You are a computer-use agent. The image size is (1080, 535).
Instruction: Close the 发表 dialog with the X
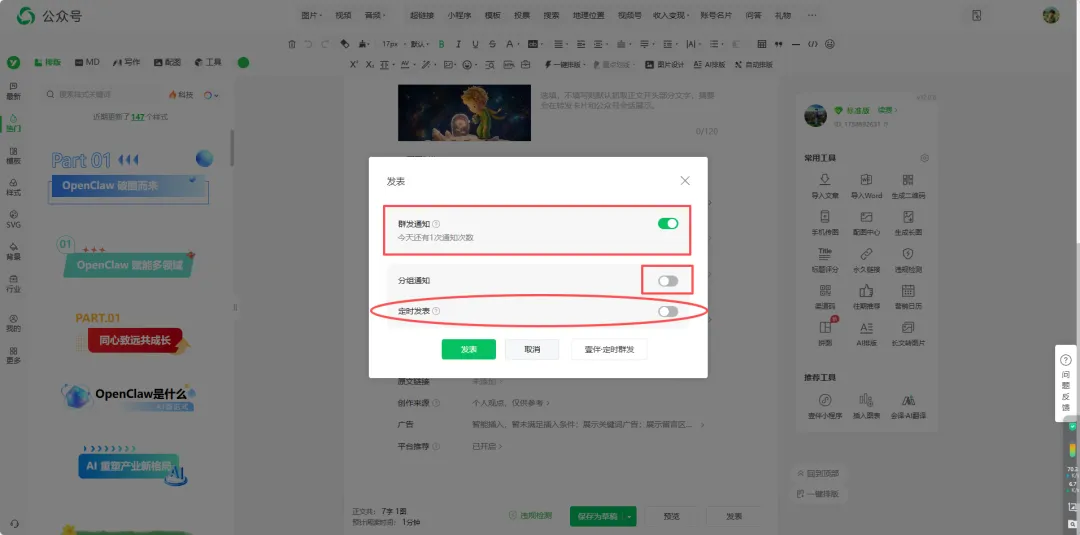click(685, 180)
